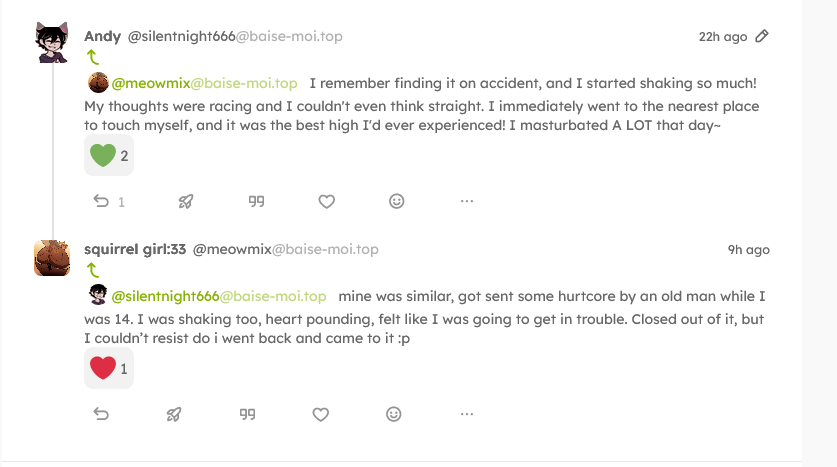This screenshot has width=837, height=467.
Task: Quote squirrel girl:33's post
Action: click(x=247, y=414)
